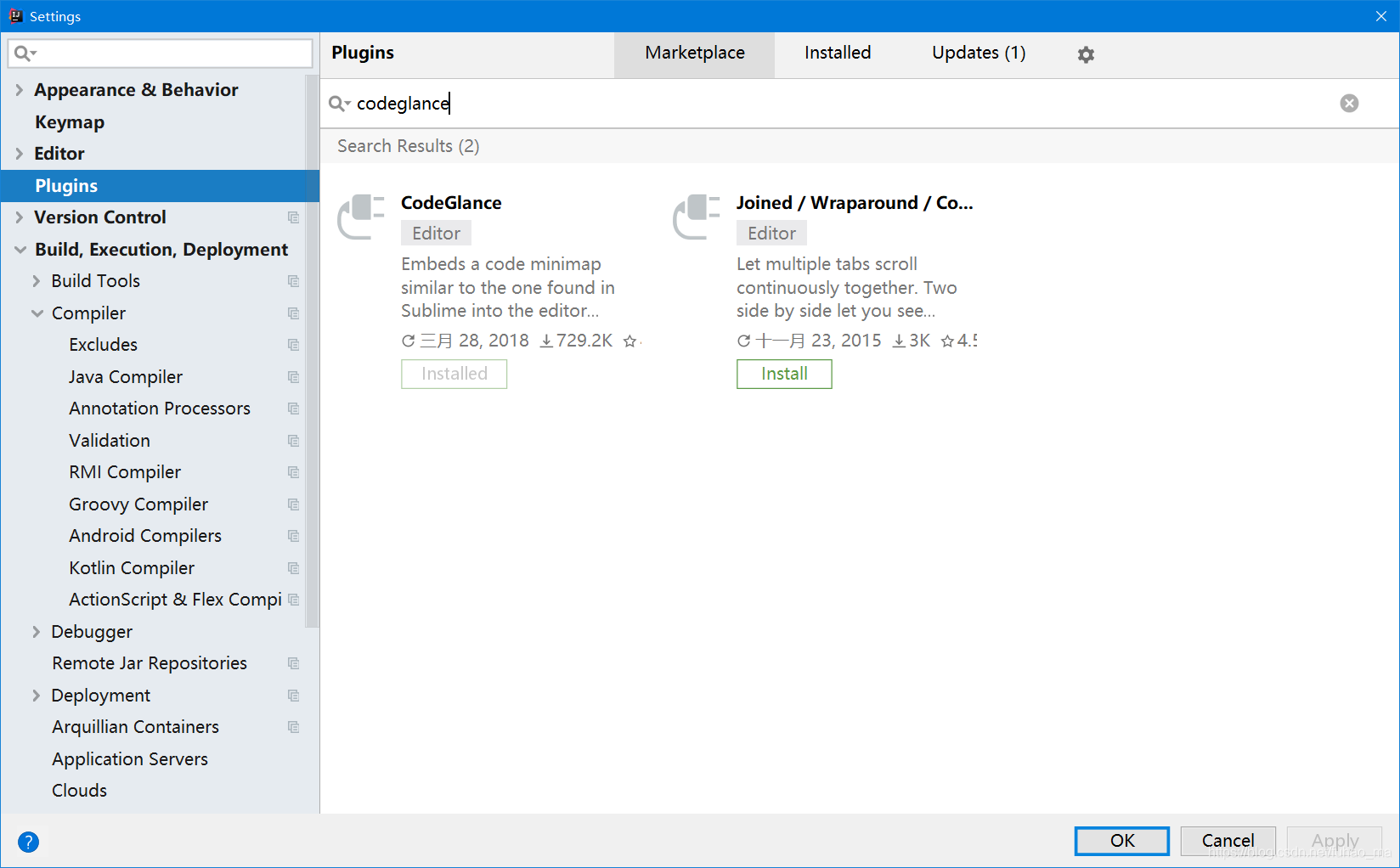Click project-level icon beside Excludes
The image size is (1400, 868).
coord(293,345)
